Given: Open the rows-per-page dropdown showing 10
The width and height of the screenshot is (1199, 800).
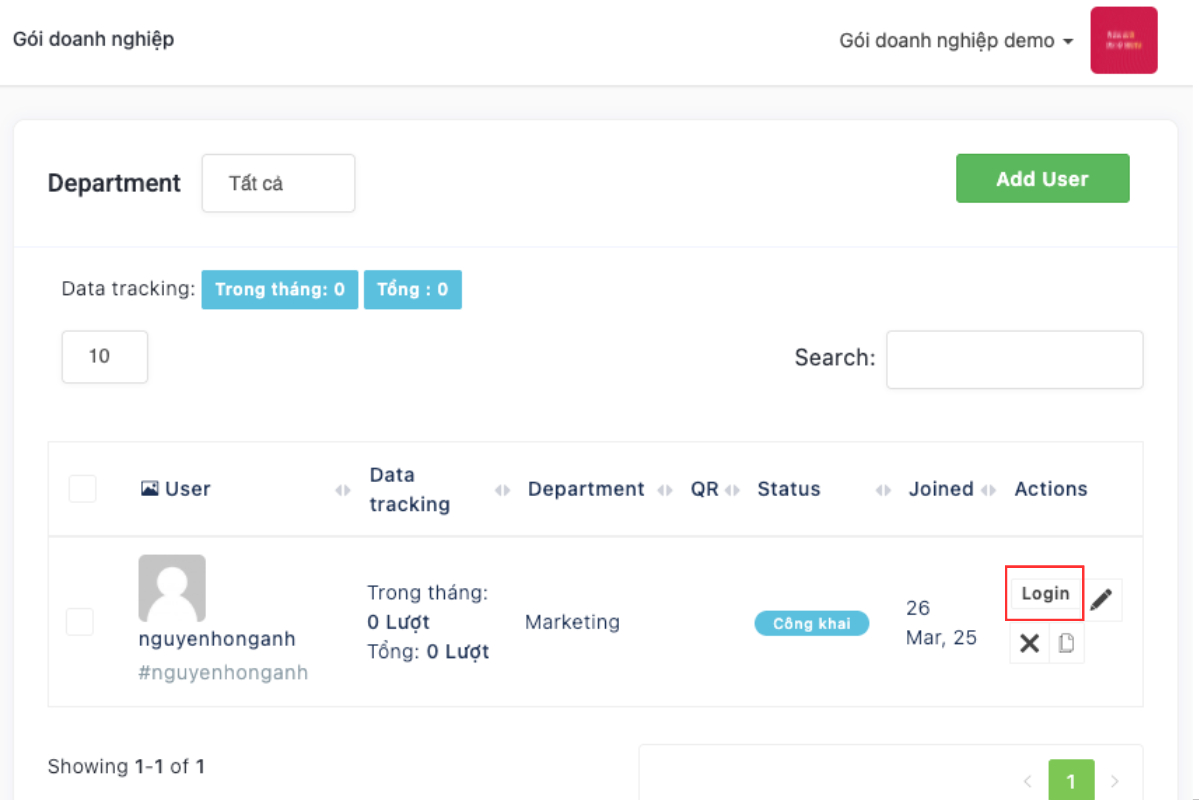Looking at the screenshot, I should (x=104, y=357).
